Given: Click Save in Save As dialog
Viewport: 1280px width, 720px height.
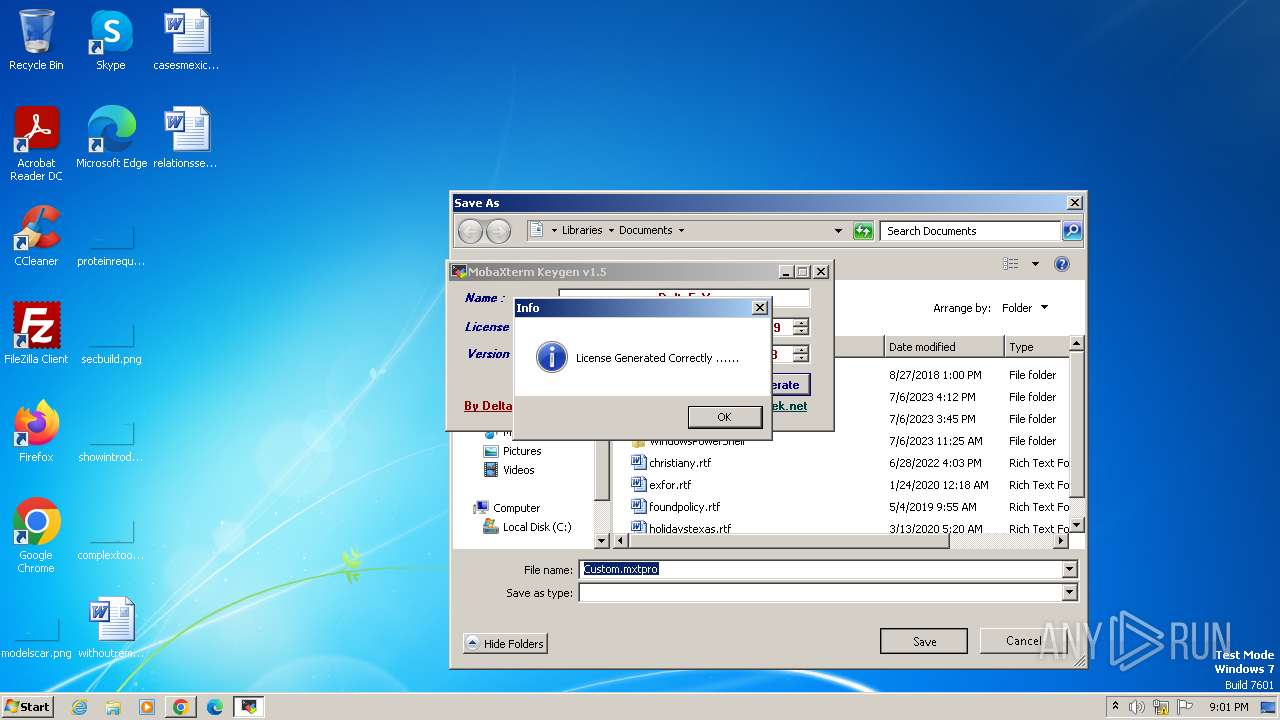Looking at the screenshot, I should pyautogui.click(x=924, y=641).
